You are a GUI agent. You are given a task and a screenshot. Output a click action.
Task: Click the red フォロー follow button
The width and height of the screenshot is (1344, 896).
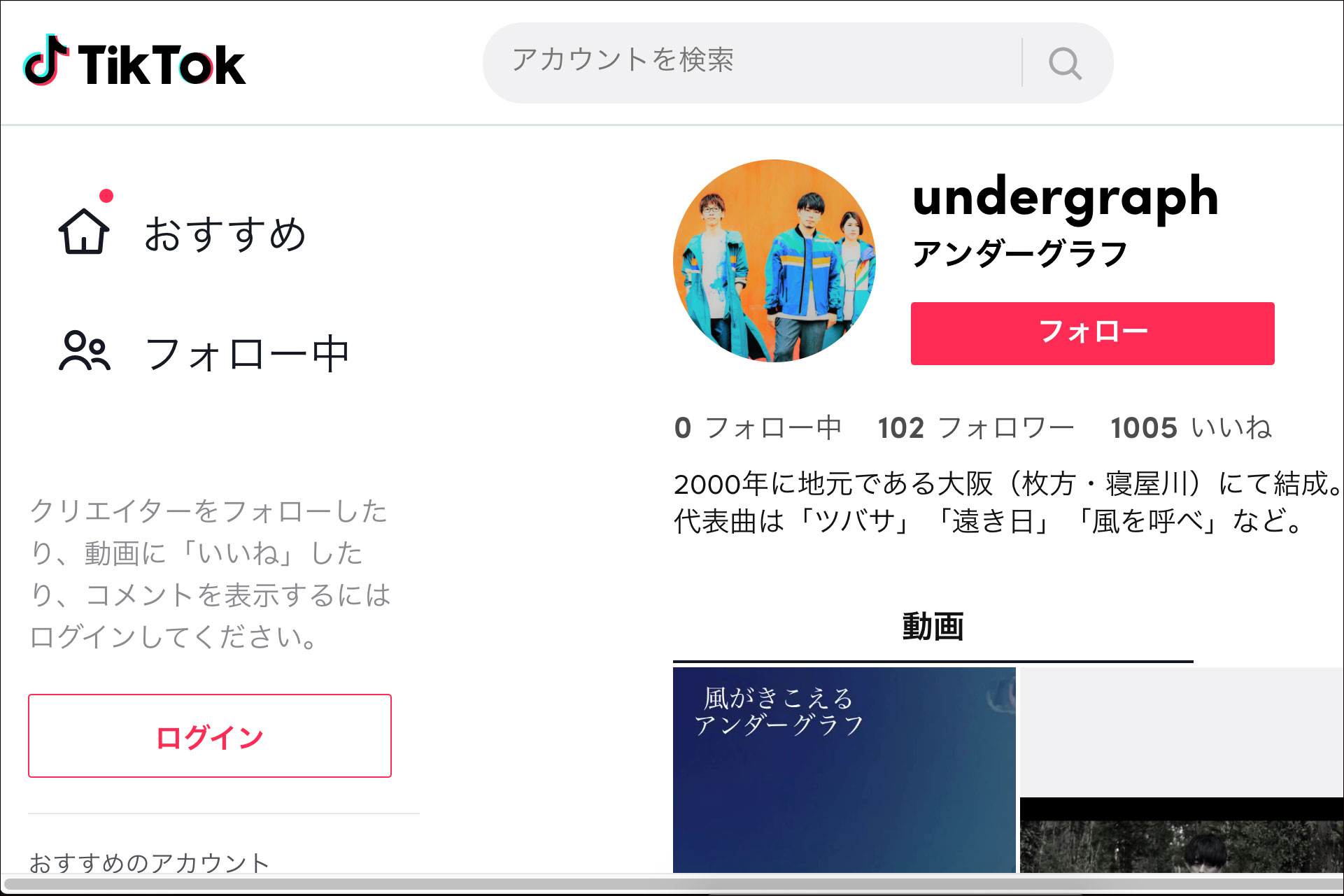[x=1092, y=333]
